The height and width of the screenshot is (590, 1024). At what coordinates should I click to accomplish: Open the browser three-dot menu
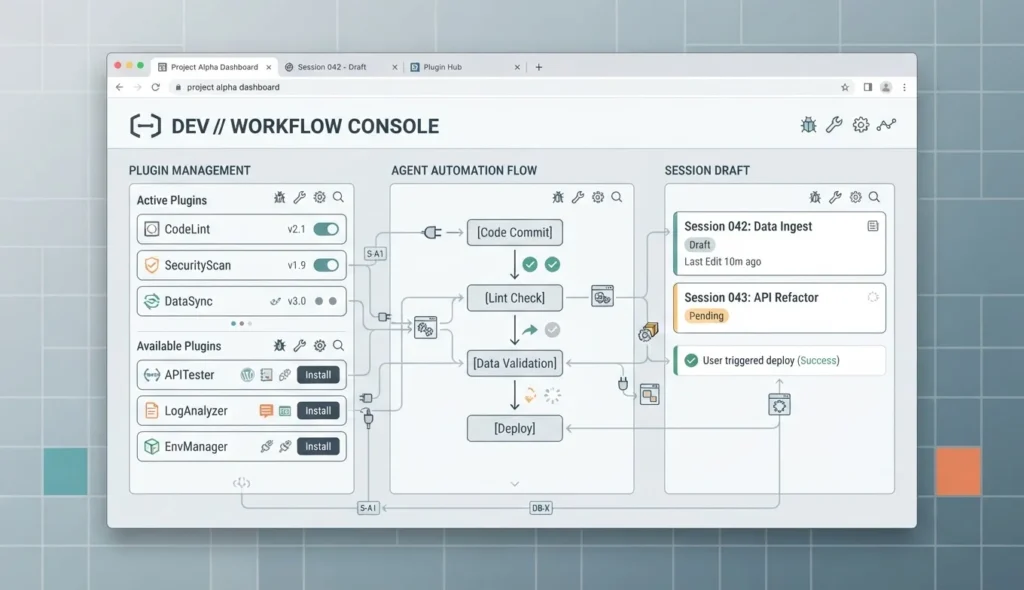tap(904, 87)
